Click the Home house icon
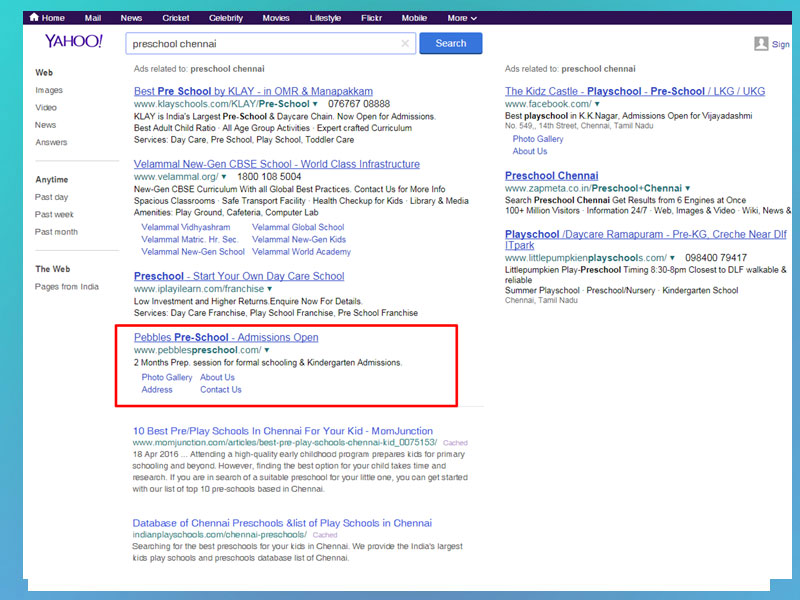Screen dimensions: 800x600 click(x=34, y=17)
